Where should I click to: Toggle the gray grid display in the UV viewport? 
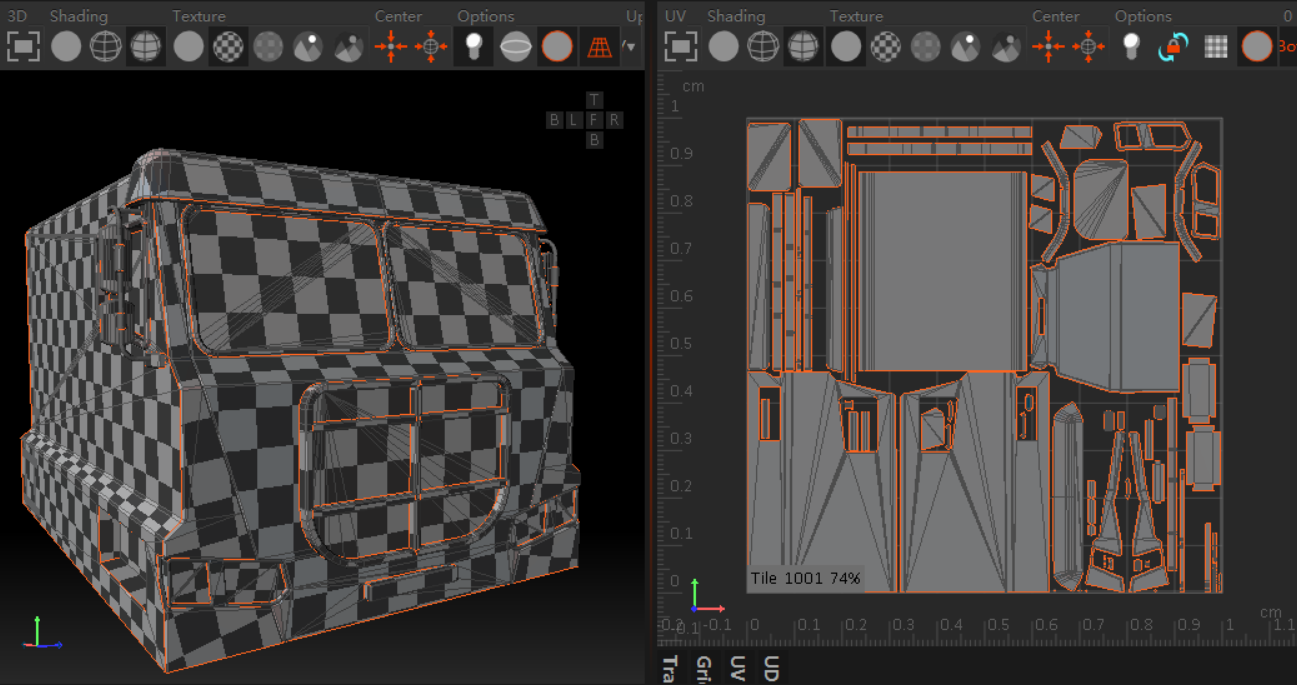pos(1215,47)
